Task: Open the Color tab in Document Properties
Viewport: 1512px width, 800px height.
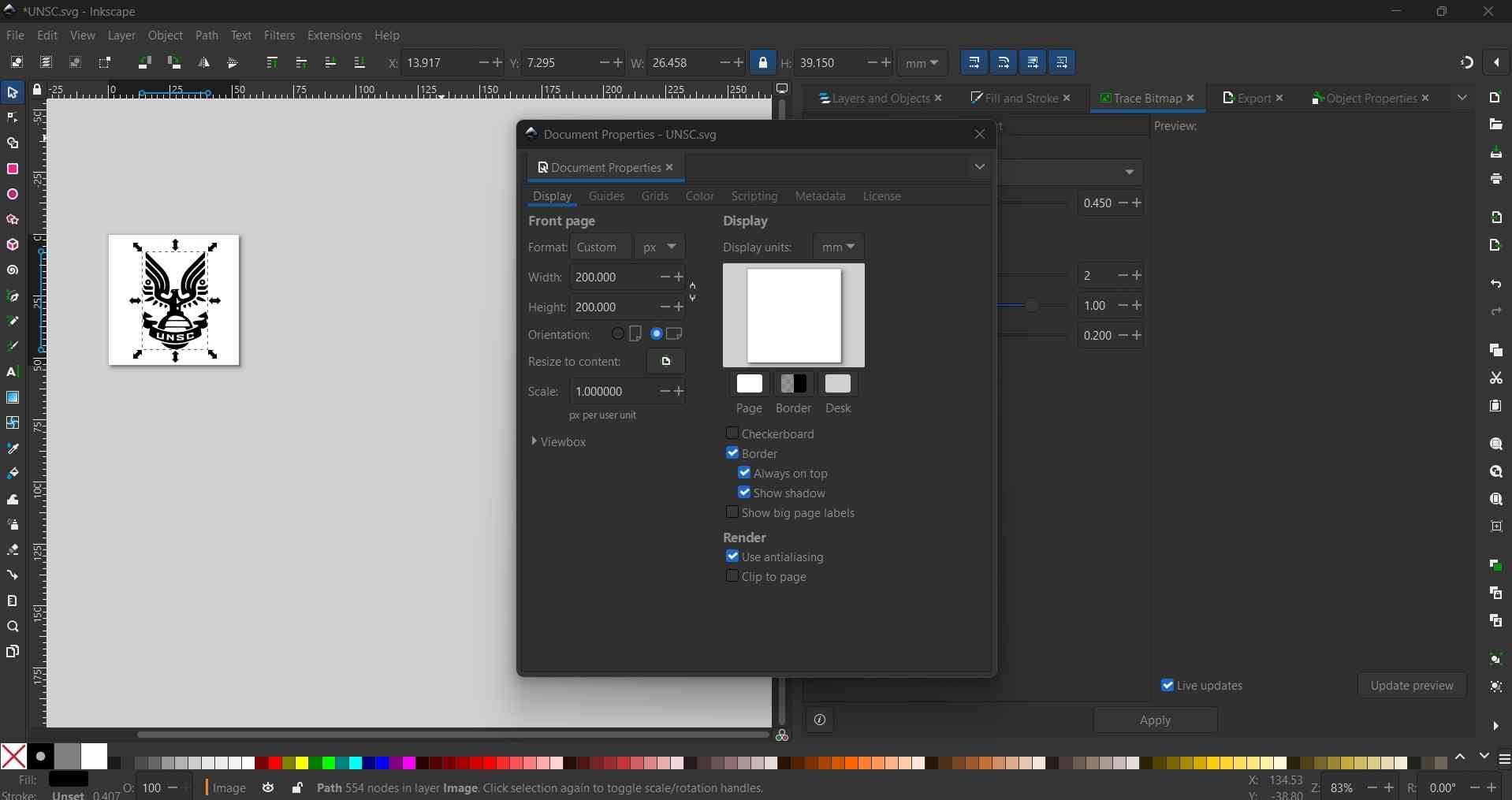Action: 700,196
